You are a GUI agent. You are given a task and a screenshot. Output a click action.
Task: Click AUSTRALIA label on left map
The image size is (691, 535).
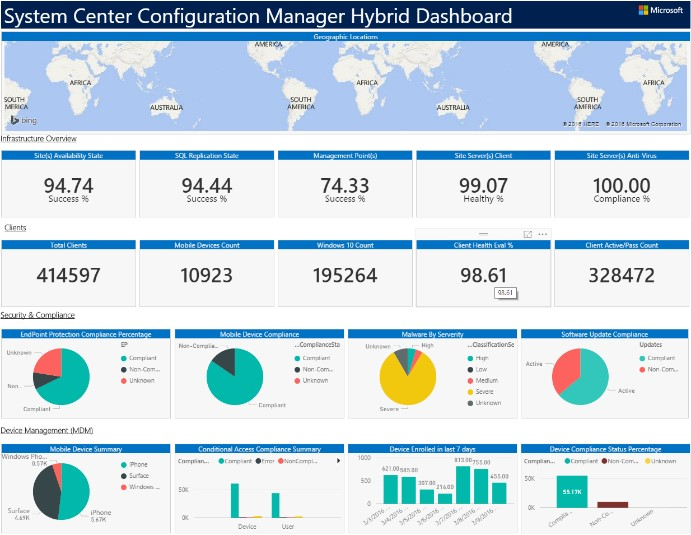pyautogui.click(x=166, y=107)
